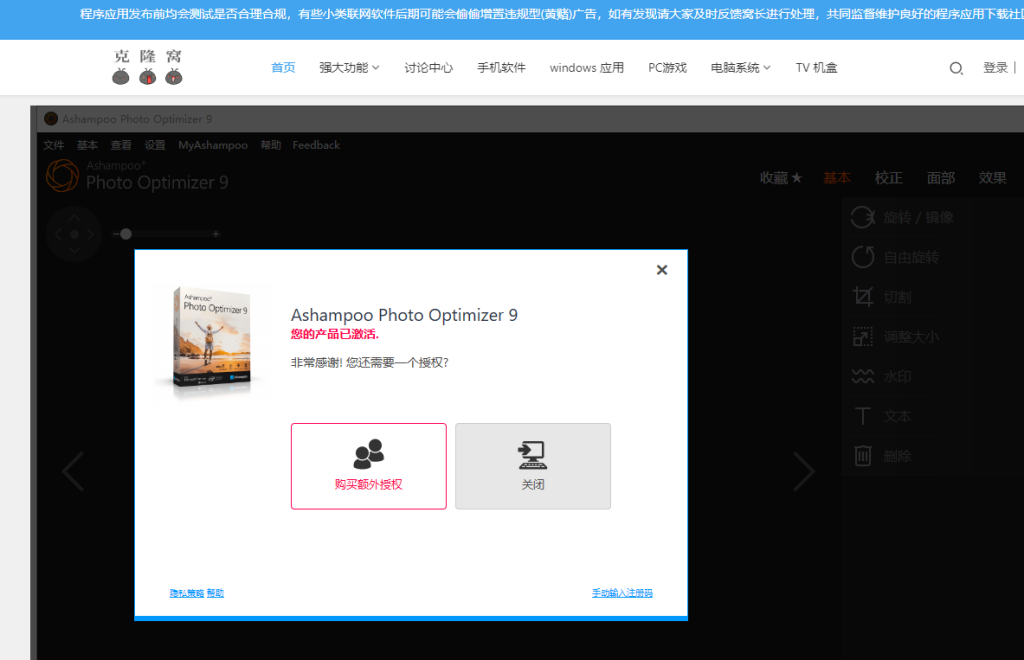The width and height of the screenshot is (1024, 660).
Task: Open the 隐私策略 link
Action: (x=187, y=593)
